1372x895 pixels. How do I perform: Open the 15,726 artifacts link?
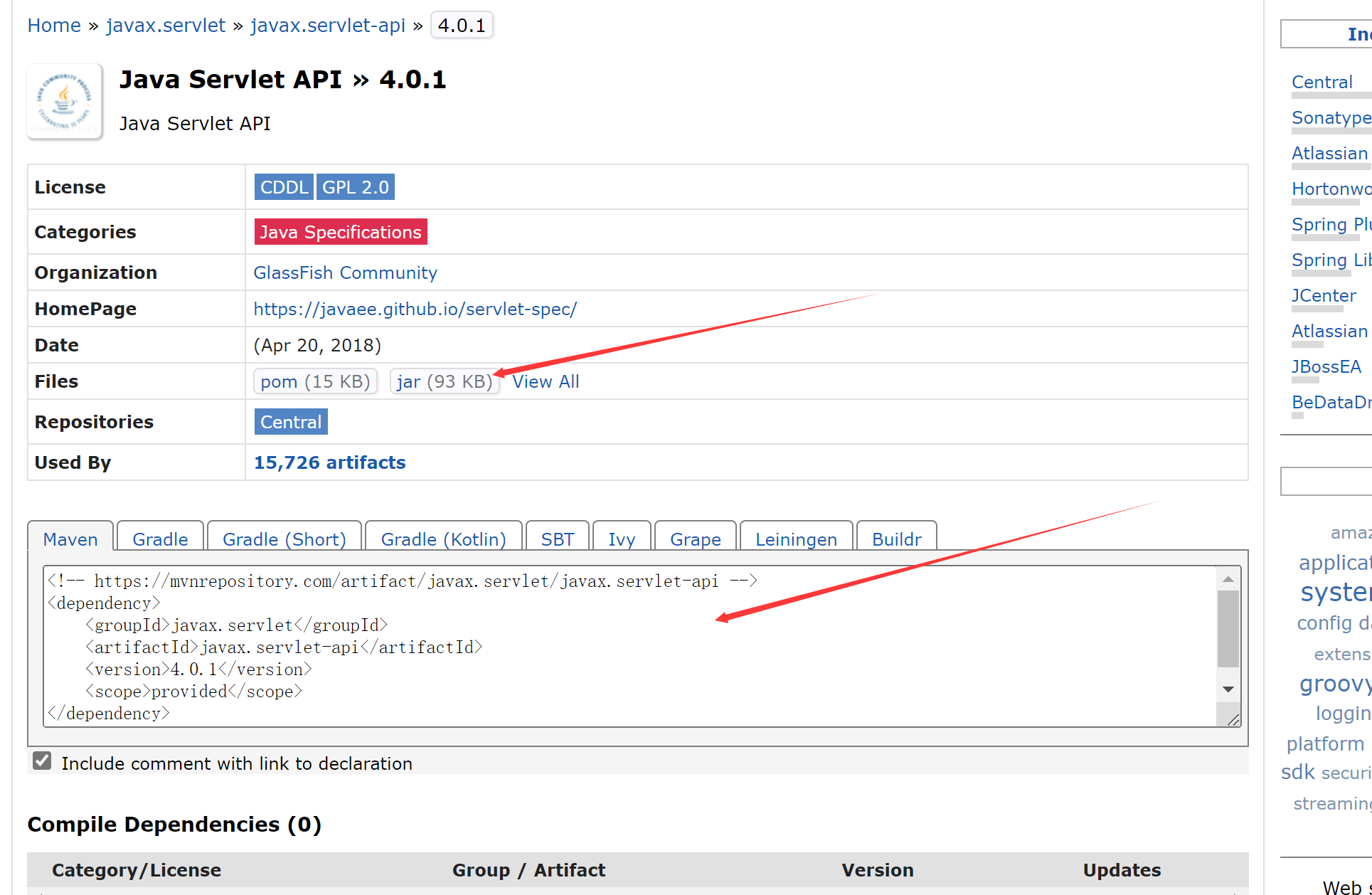coord(329,462)
